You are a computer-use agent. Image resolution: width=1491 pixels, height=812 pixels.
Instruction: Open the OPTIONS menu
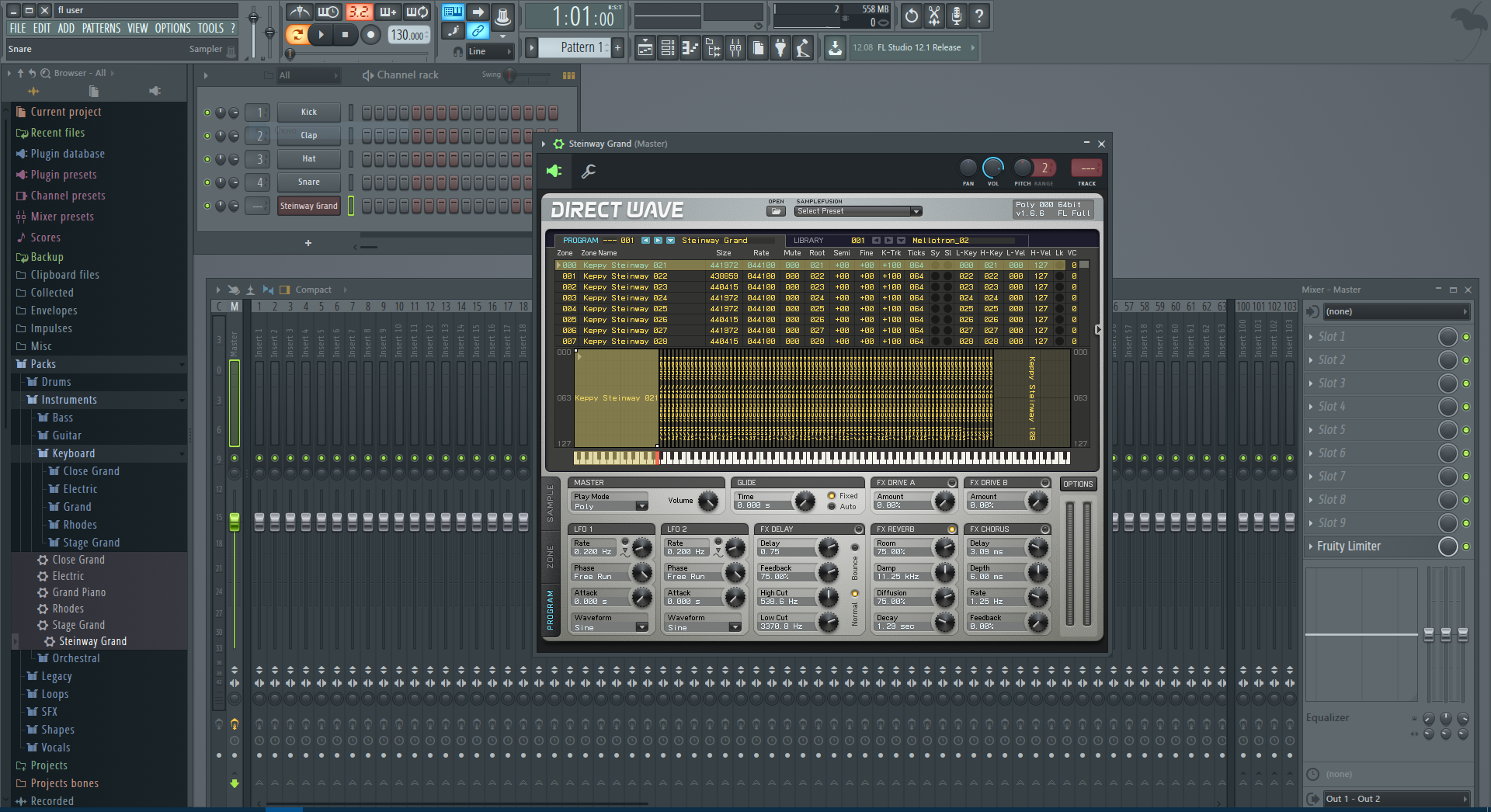click(x=172, y=28)
